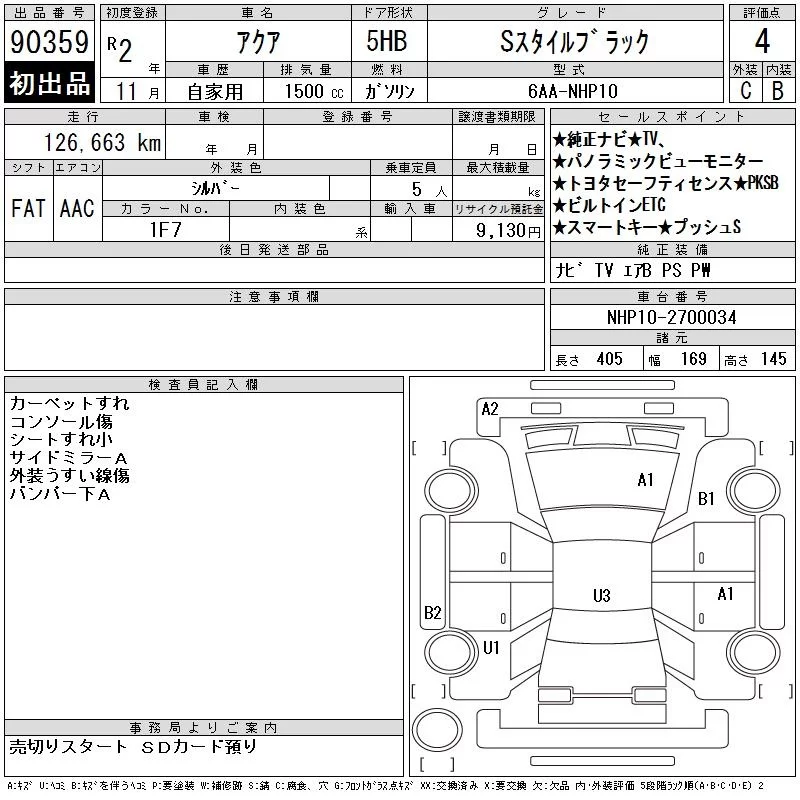Click the A2 damage mark on the diagram
This screenshot has height=800, width=800.
tap(490, 408)
